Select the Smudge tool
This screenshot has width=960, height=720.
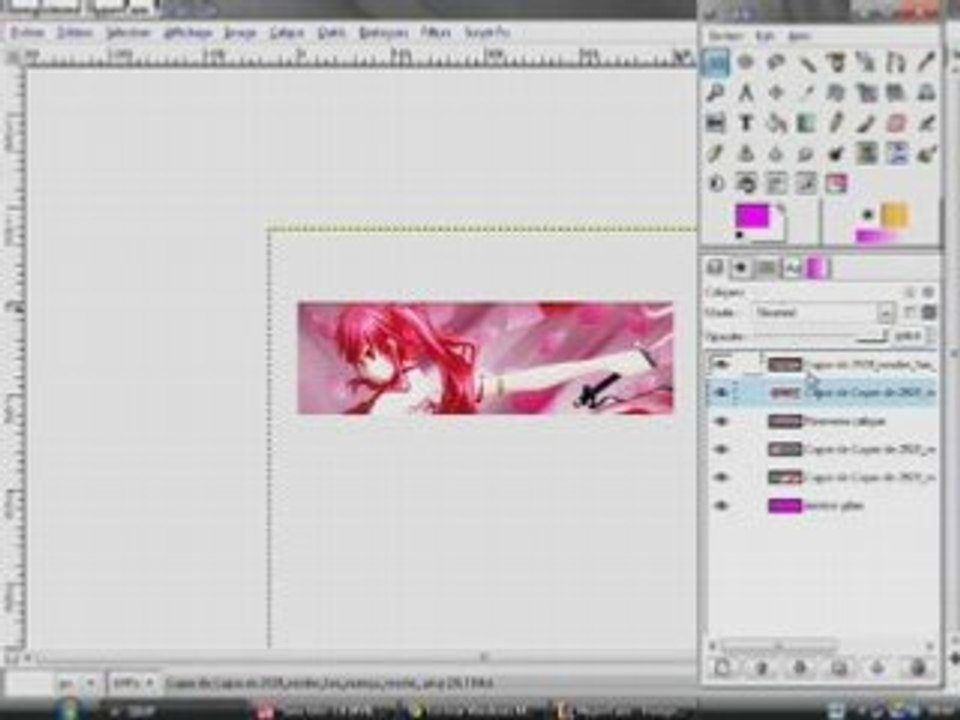tap(806, 153)
